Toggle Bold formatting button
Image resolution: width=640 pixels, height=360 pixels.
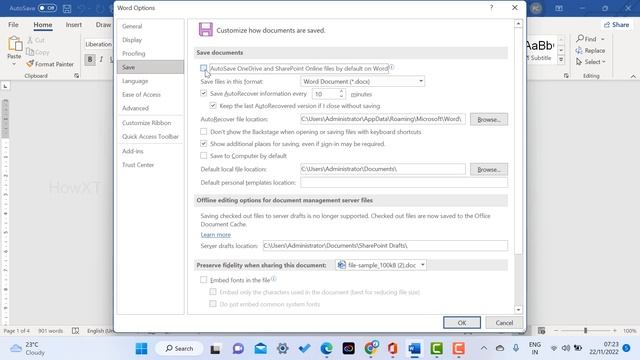[90, 59]
